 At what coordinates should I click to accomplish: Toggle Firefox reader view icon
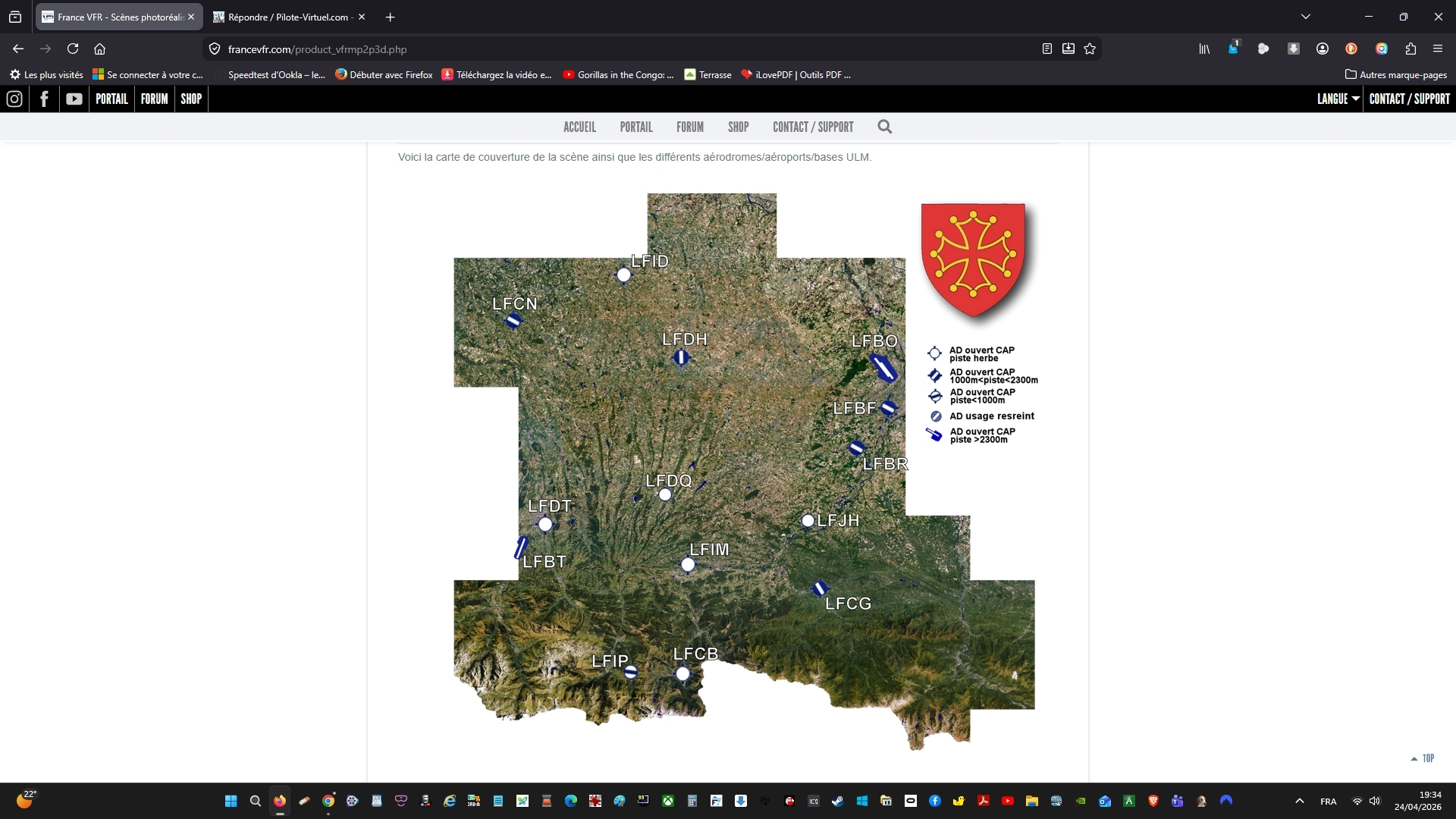click(x=1046, y=49)
